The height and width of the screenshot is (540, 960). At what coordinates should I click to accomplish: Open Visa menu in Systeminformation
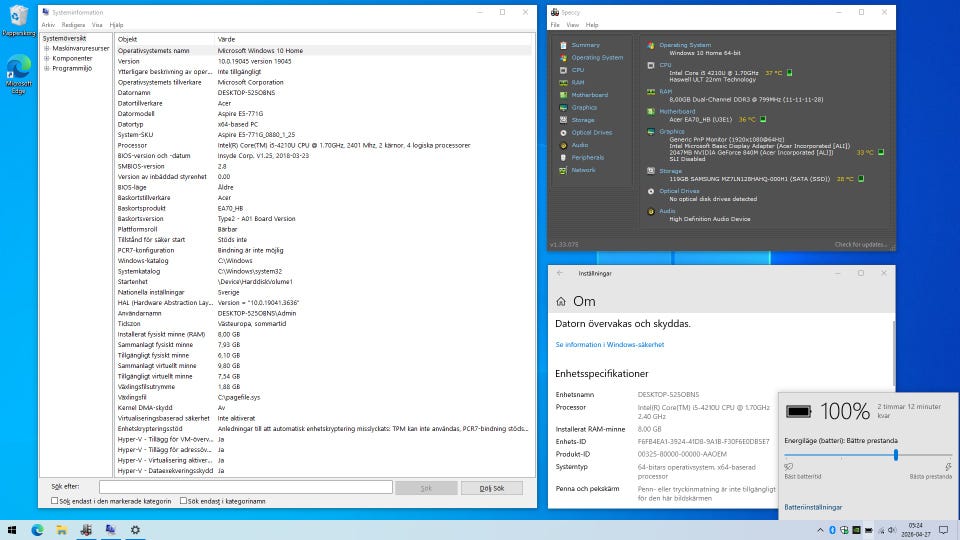click(x=97, y=25)
